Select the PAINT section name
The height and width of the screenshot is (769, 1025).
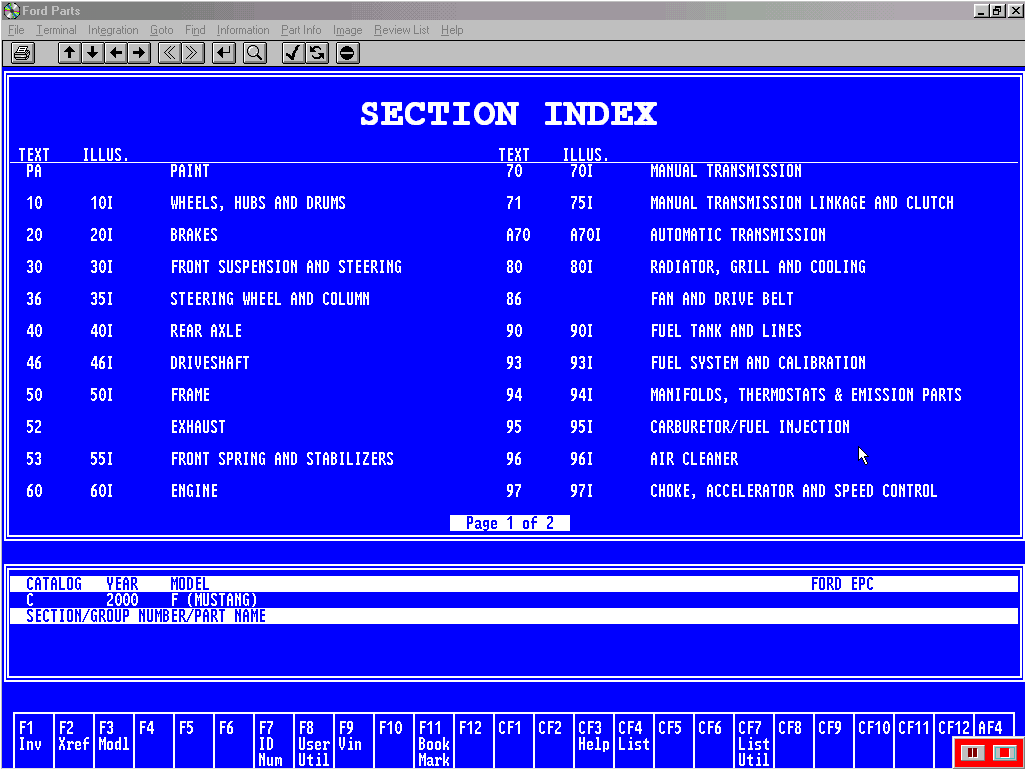pyautogui.click(x=190, y=171)
